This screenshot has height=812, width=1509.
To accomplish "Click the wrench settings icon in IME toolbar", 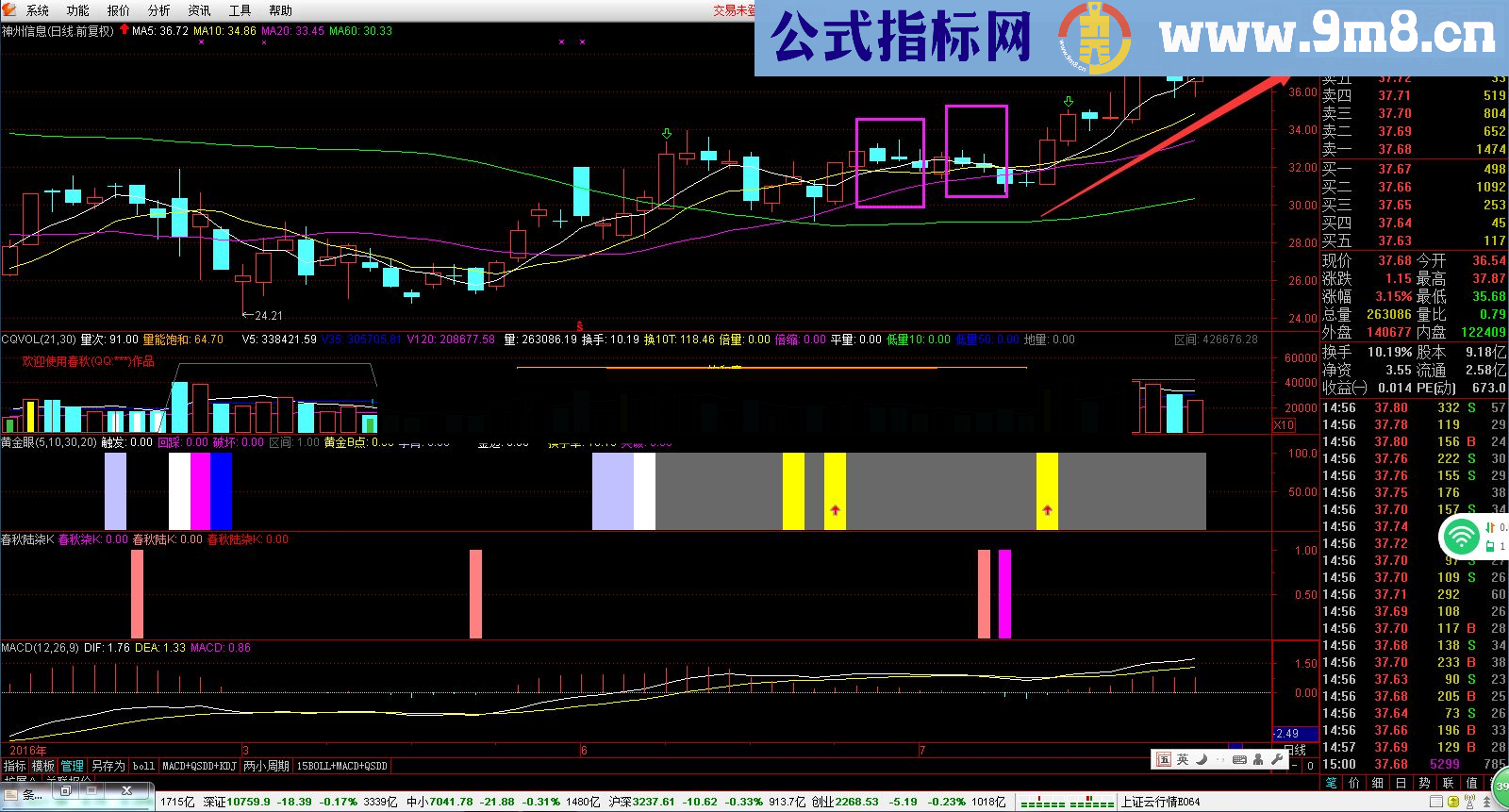I will coord(1276,759).
